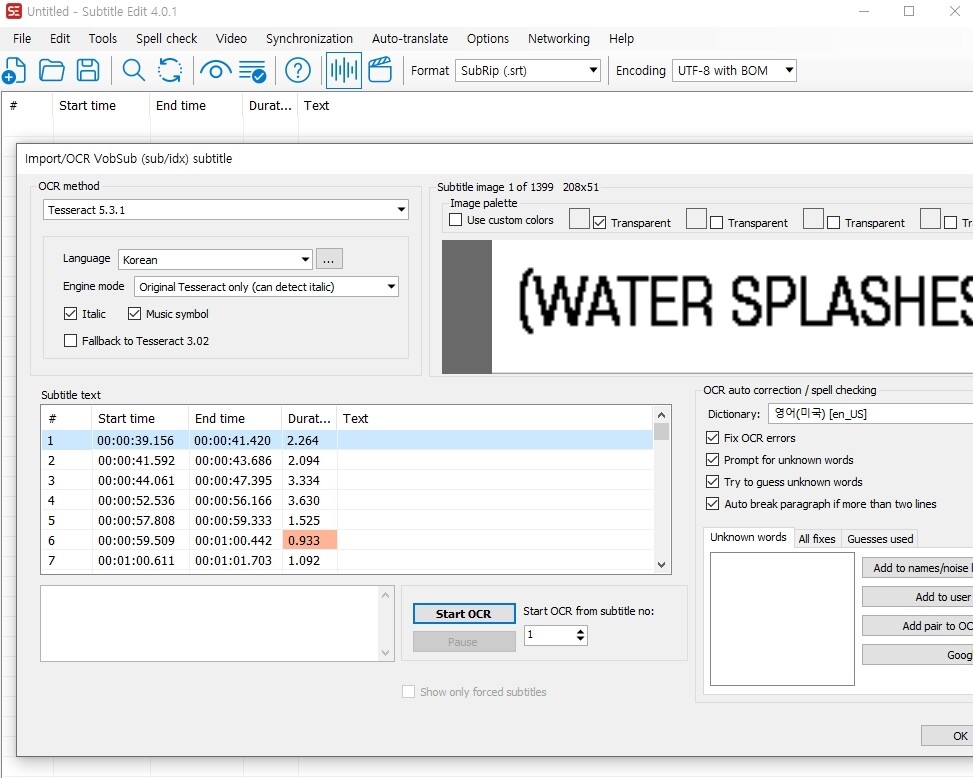
Task: Click the Replace arrows icon
Action: (170, 71)
